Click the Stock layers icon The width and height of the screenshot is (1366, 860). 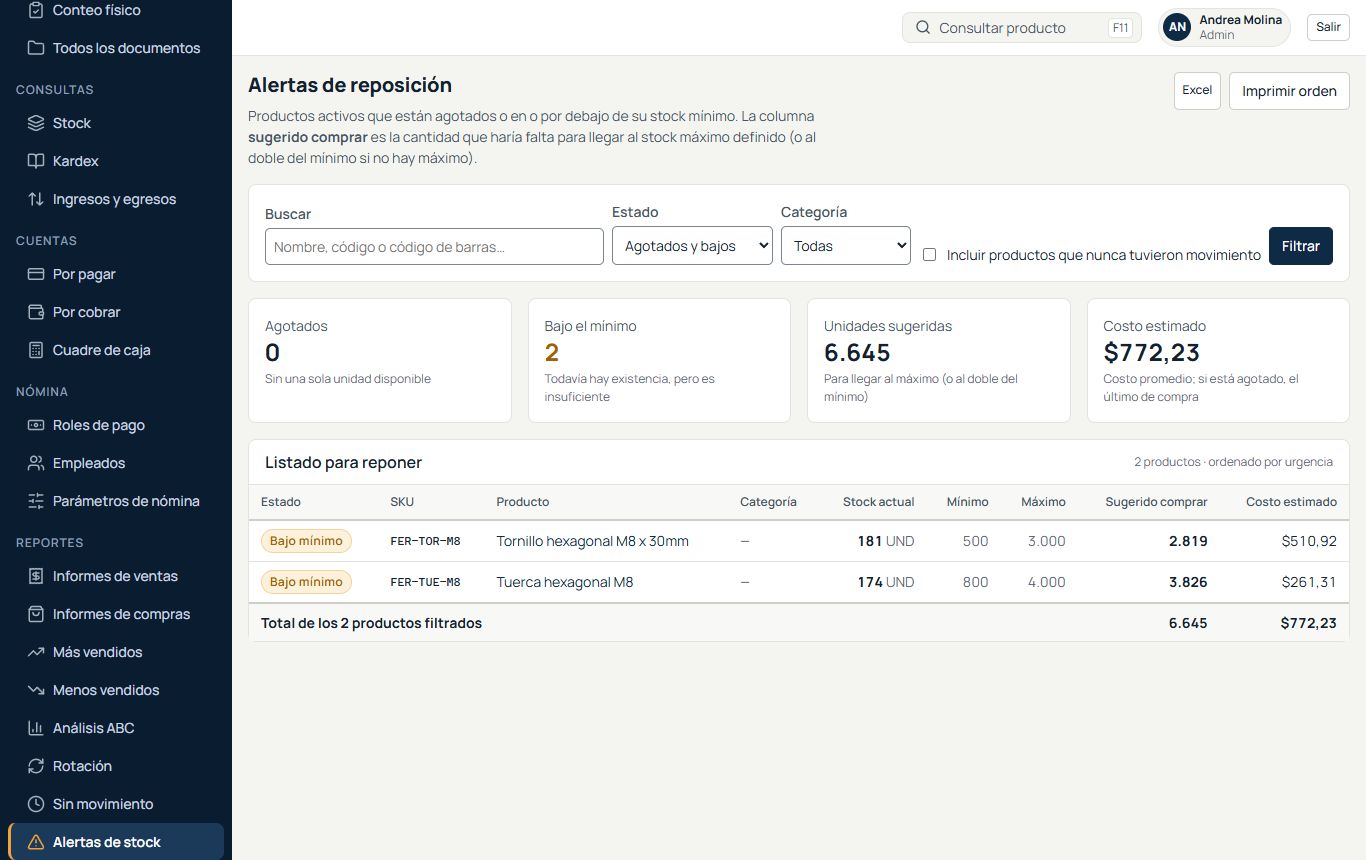click(36, 123)
